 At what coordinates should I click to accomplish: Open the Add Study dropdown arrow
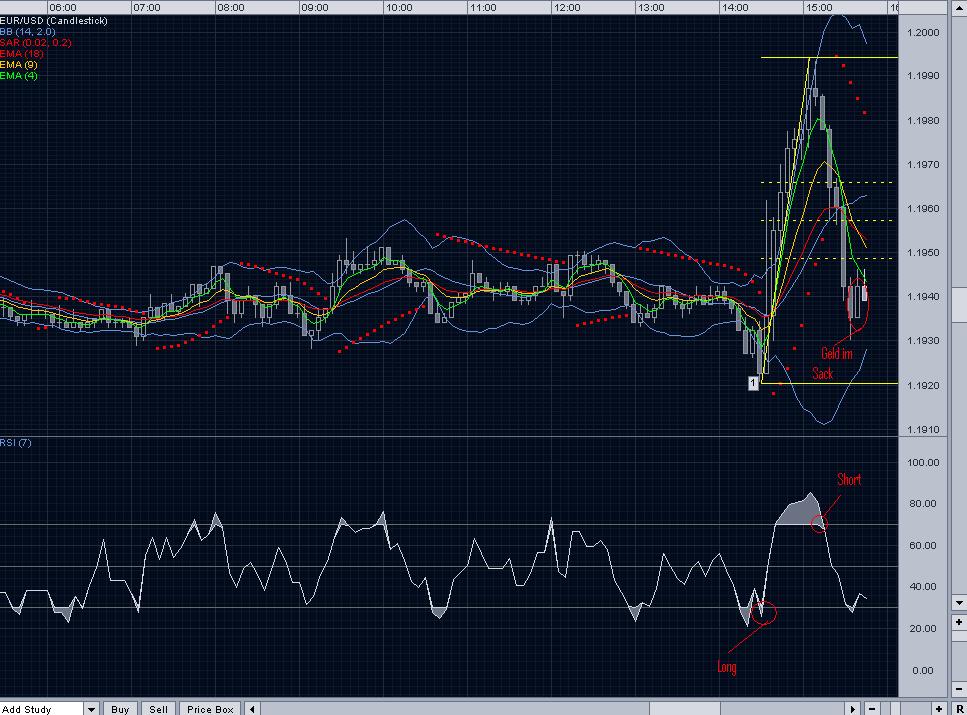pos(92,708)
